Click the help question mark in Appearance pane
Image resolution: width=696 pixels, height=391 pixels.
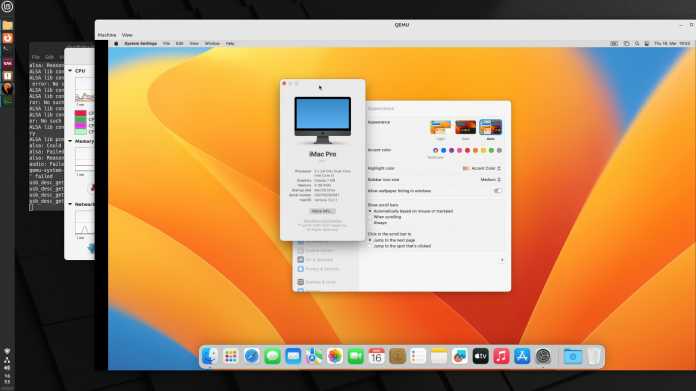[502, 260]
